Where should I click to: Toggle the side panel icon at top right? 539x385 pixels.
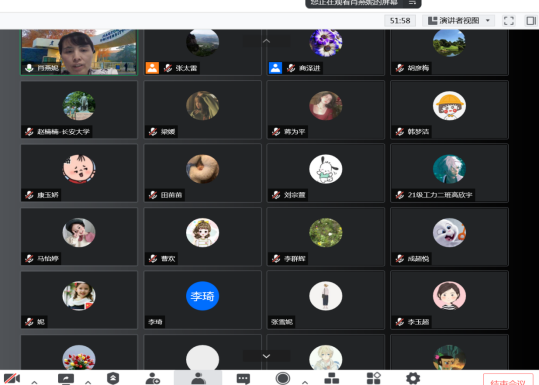point(531,21)
